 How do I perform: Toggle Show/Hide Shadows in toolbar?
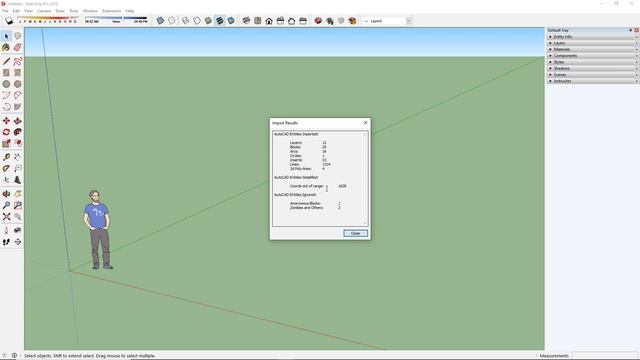click(x=9, y=21)
